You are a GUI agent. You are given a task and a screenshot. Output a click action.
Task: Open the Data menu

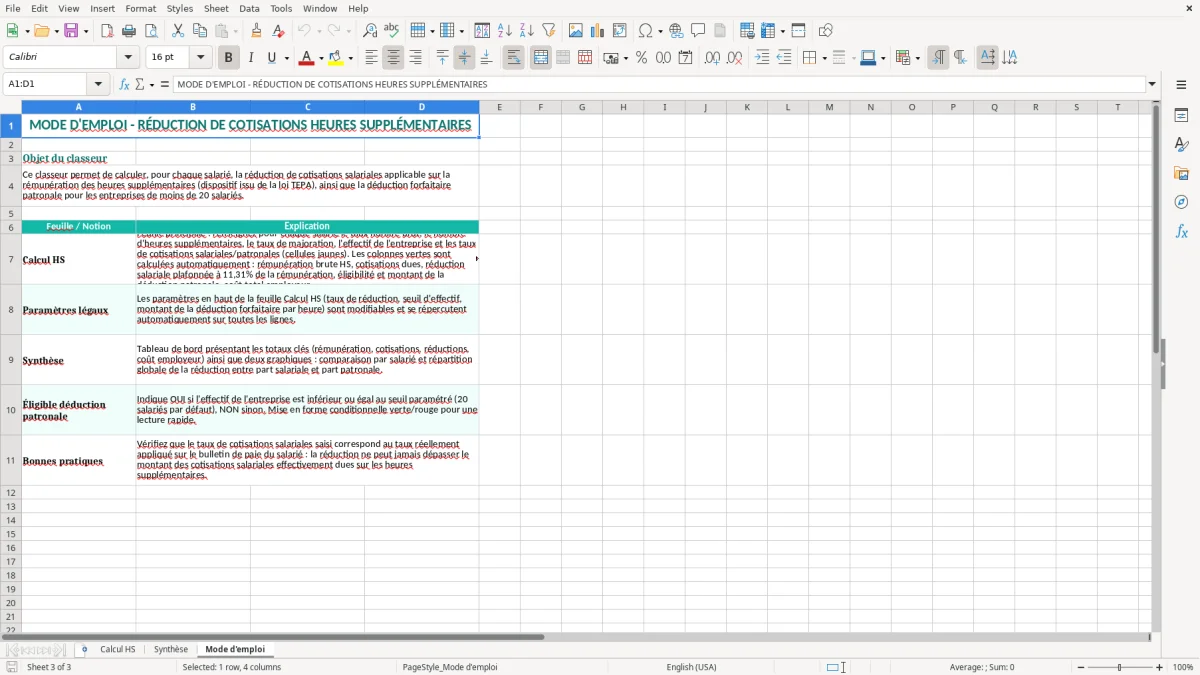click(x=249, y=8)
